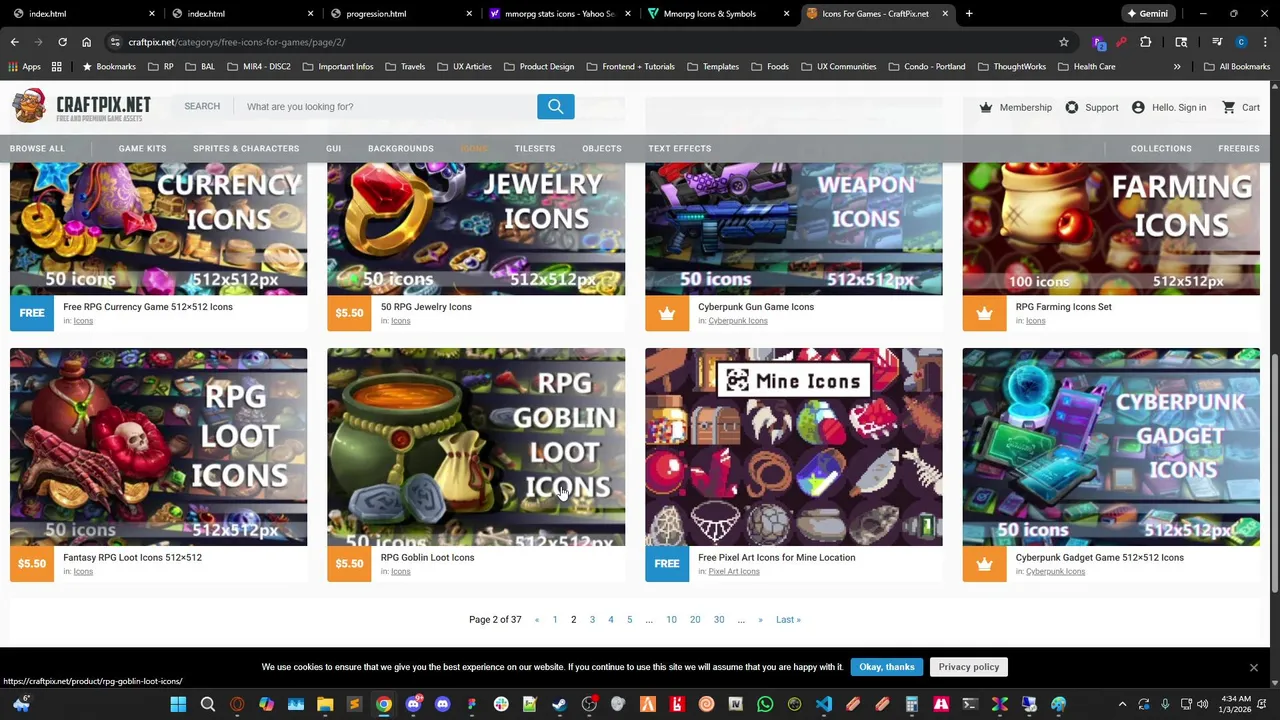
Task: Go back with the browser back arrow
Action: pyautogui.click(x=14, y=42)
